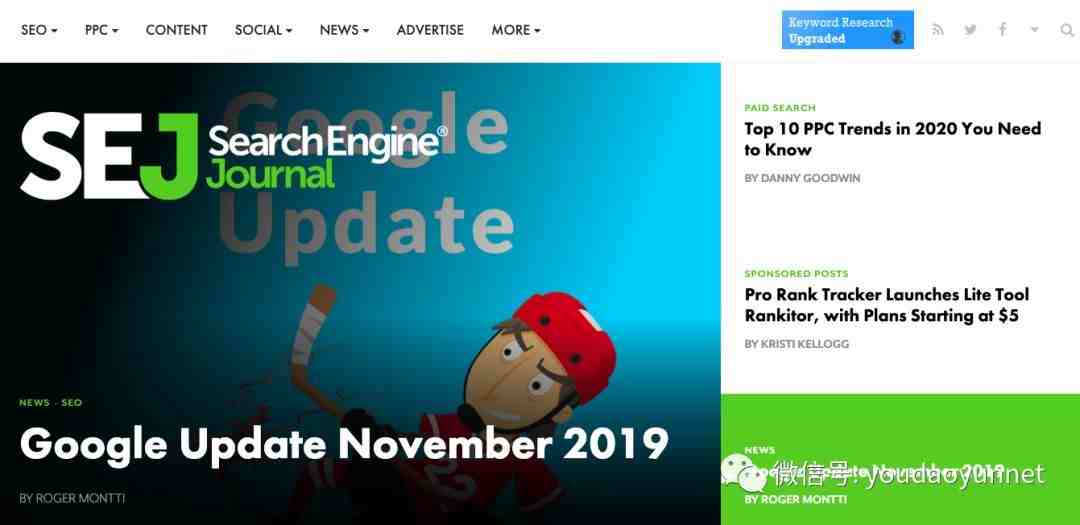
Task: Open the RSS feed icon
Action: 937,30
